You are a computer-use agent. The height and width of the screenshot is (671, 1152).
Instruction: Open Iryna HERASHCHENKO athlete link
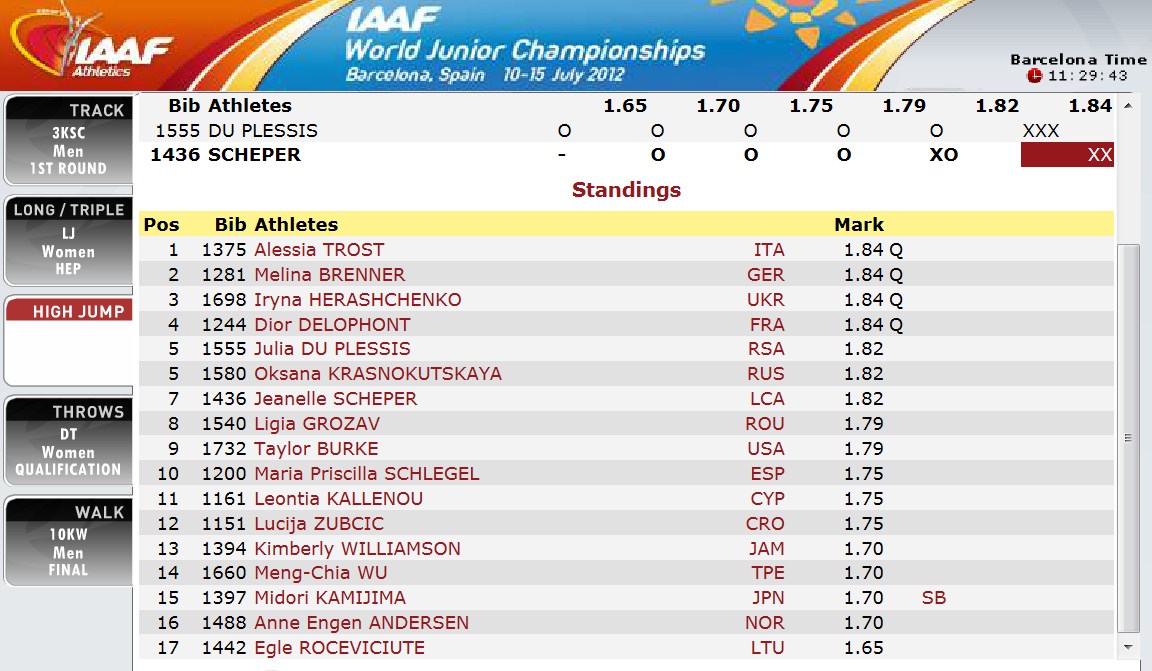pos(357,300)
